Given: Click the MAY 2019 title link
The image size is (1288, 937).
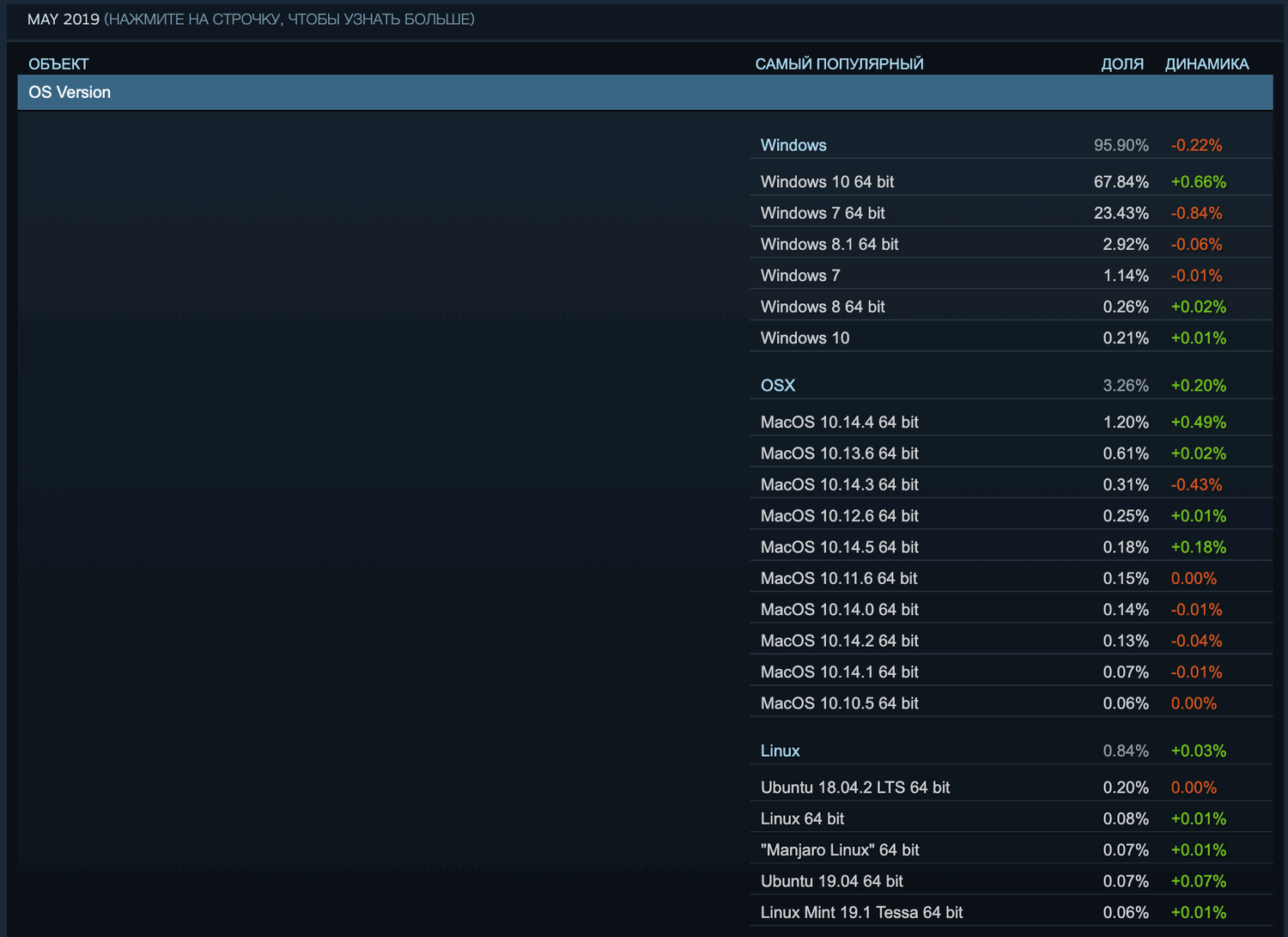Looking at the screenshot, I should click(x=59, y=18).
